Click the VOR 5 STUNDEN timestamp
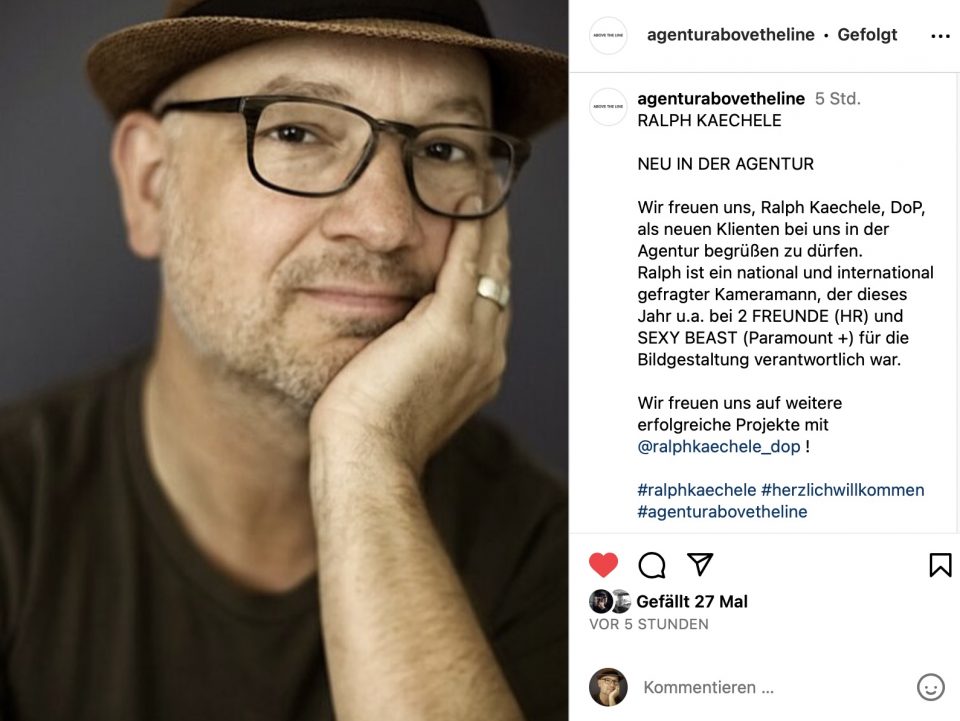This screenshot has height=721, width=960. [x=648, y=624]
